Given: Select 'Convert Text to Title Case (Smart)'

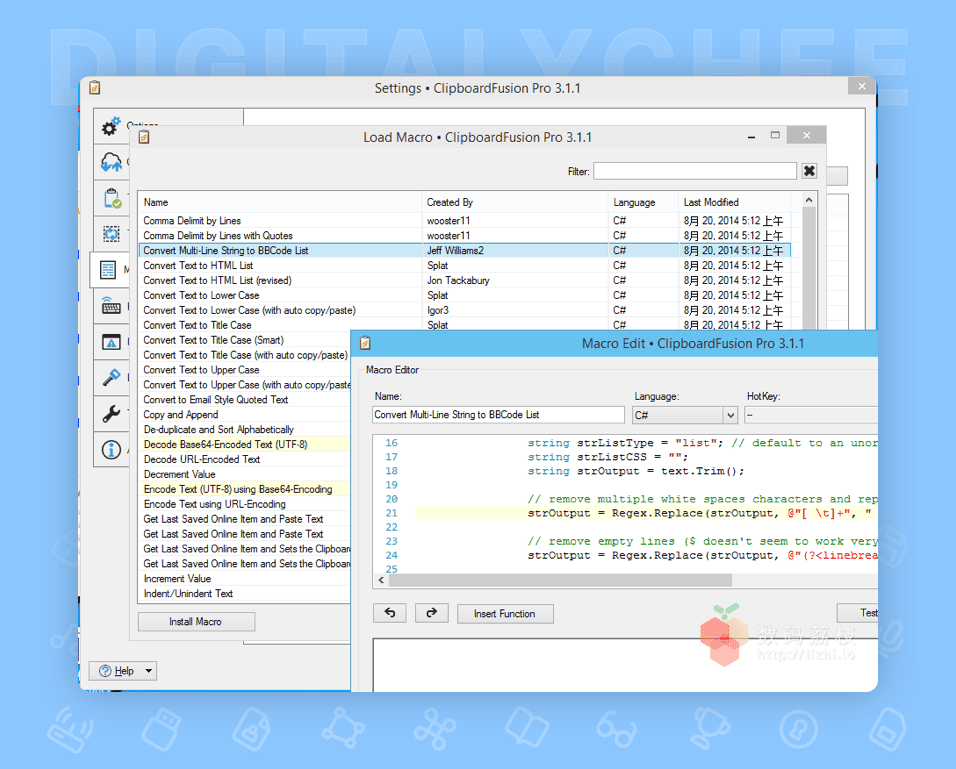Looking at the screenshot, I should [x=245, y=340].
